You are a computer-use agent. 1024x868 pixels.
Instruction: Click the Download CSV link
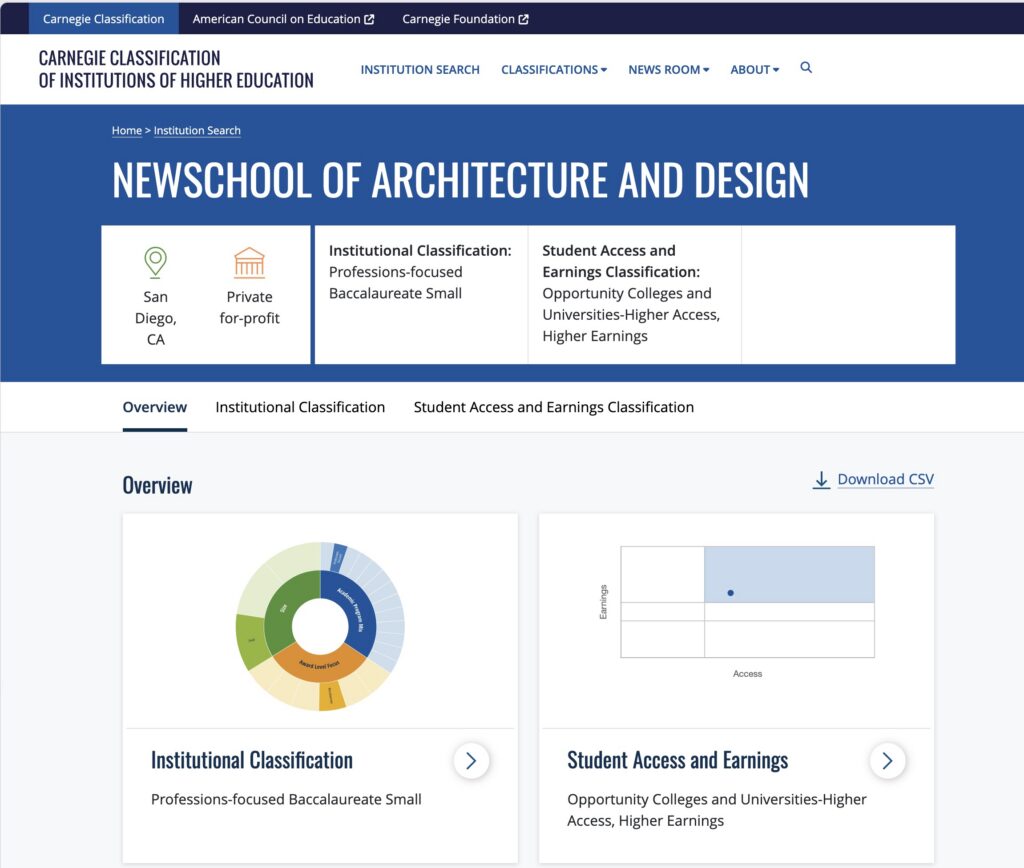point(885,480)
